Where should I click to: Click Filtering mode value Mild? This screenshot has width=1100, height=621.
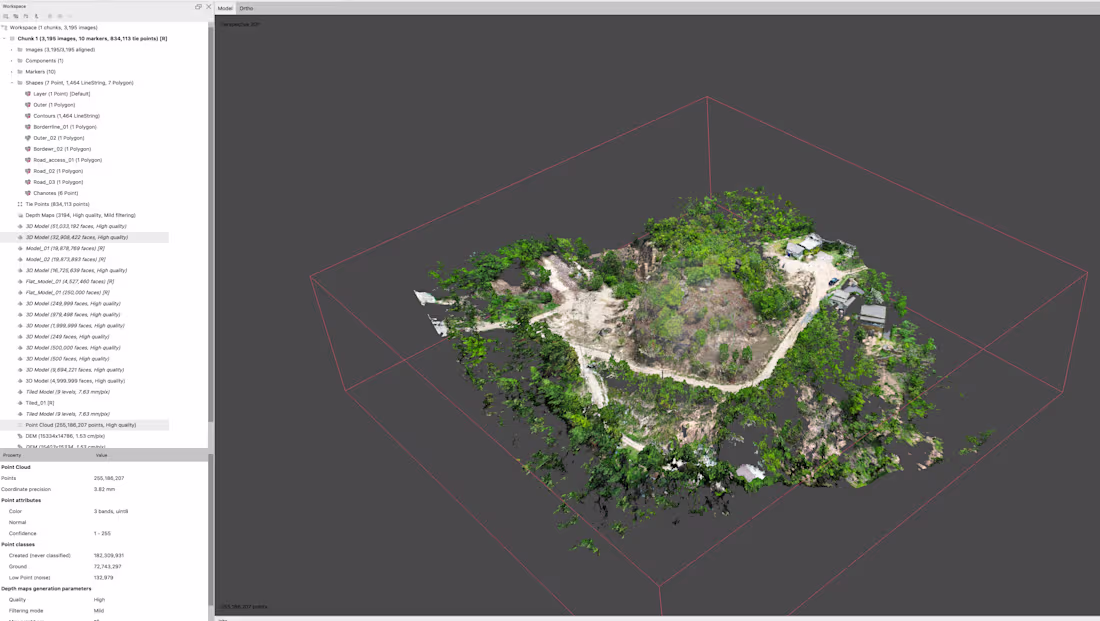tap(99, 610)
